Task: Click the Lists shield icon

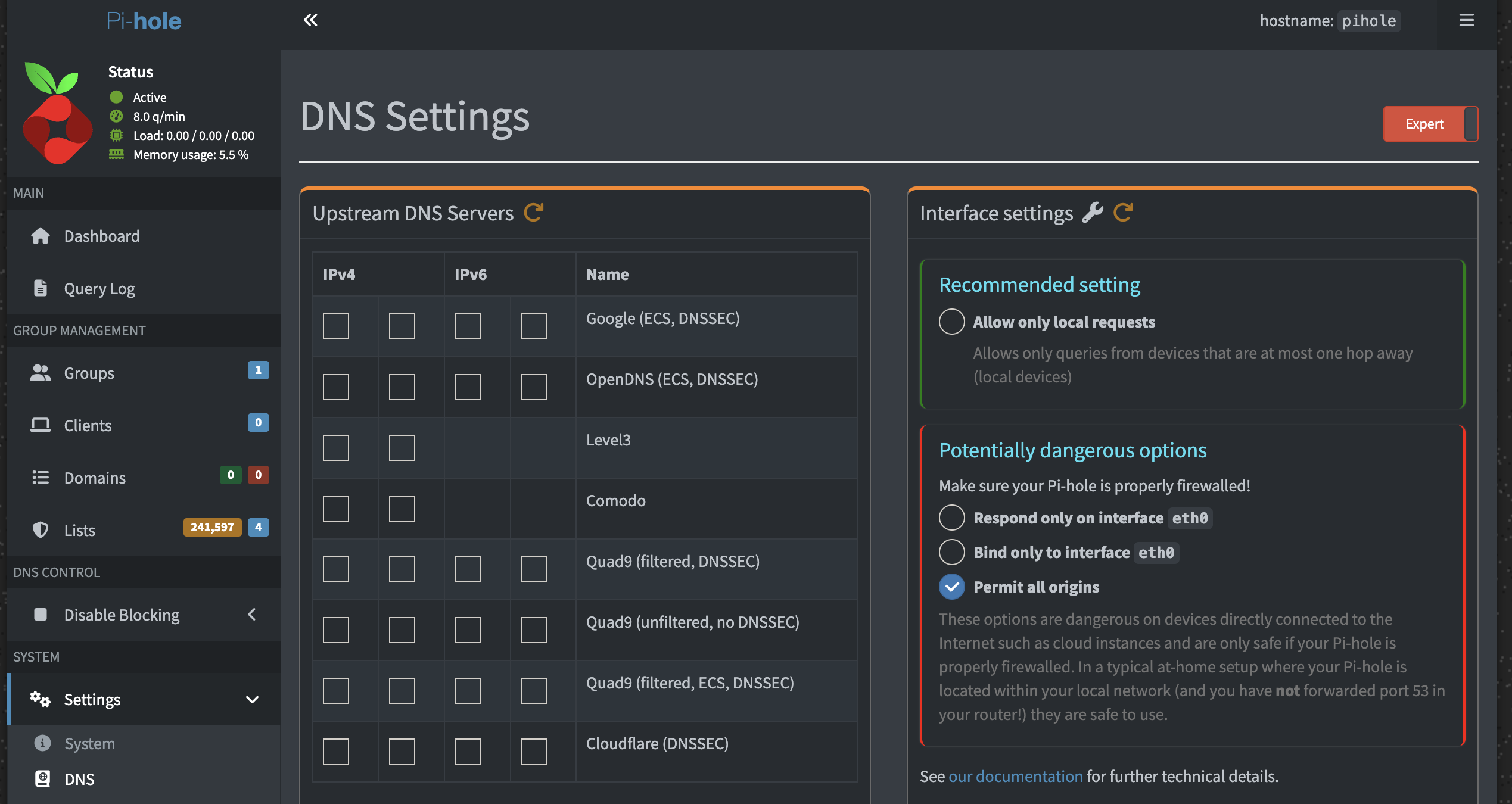Action: [41, 529]
